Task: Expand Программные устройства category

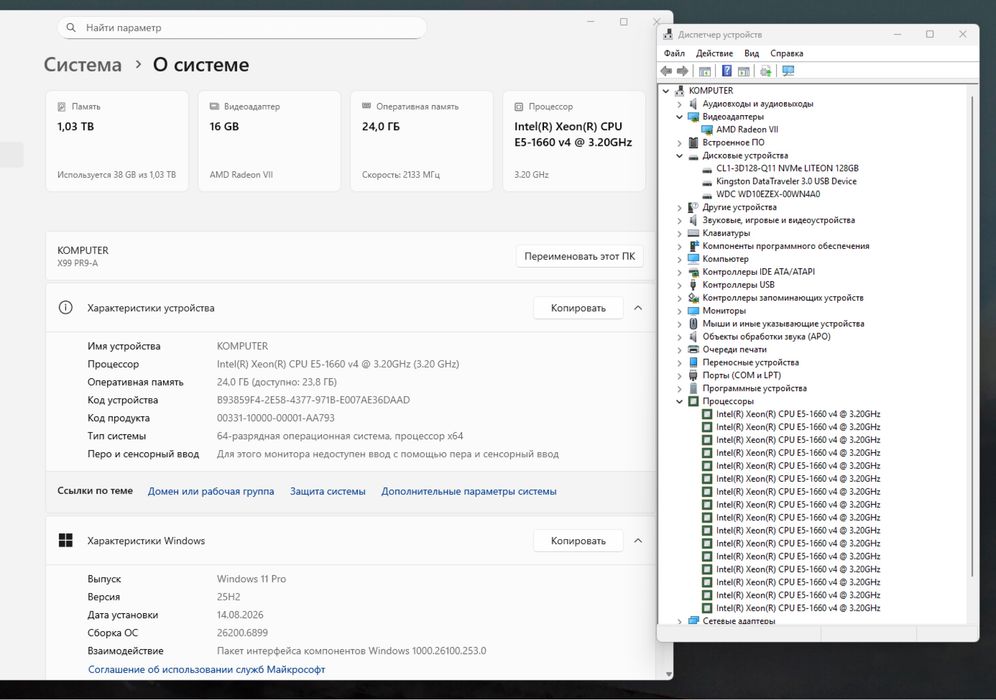Action: point(679,388)
